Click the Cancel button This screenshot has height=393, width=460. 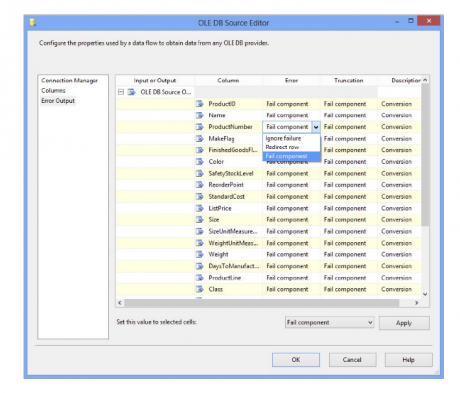pyautogui.click(x=352, y=360)
